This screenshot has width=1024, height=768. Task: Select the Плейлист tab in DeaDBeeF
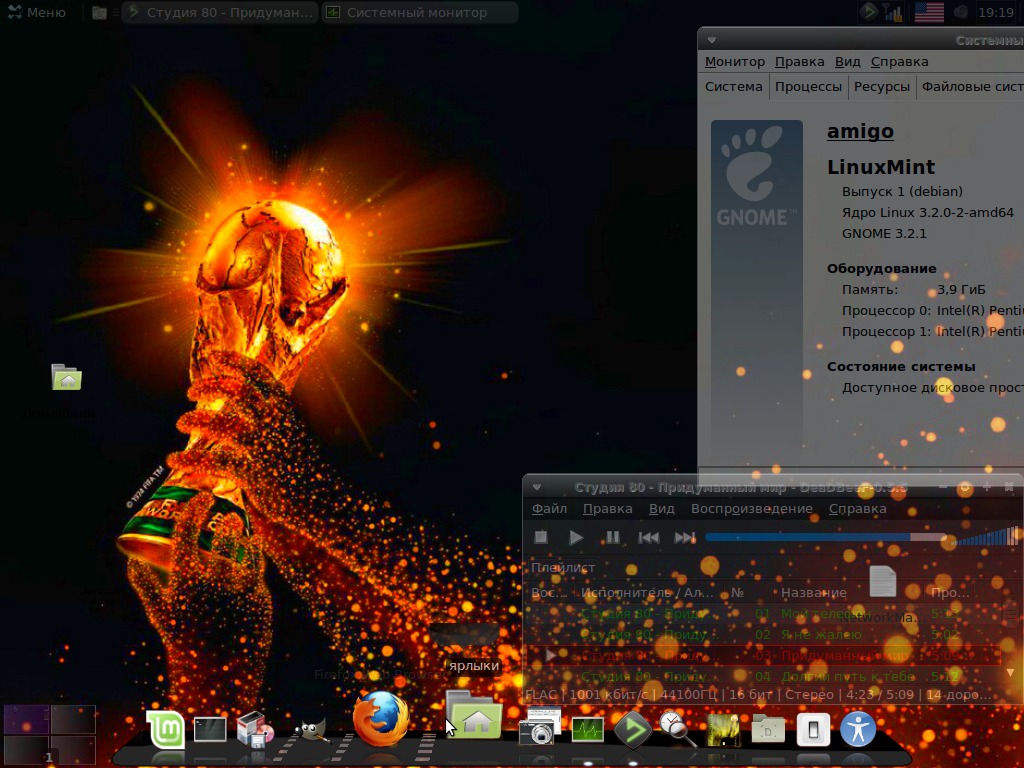coord(562,568)
